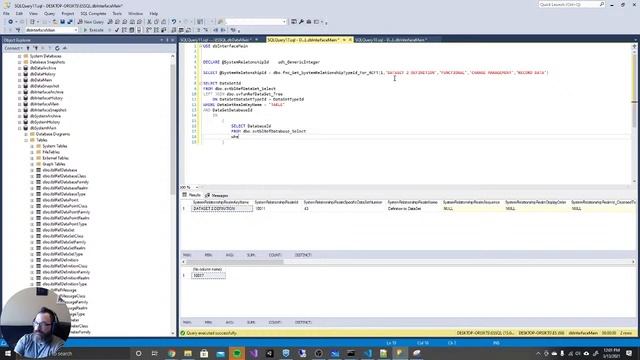Open Visual Studio from the taskbar
The height and width of the screenshot is (360, 640).
(x=253, y=353)
